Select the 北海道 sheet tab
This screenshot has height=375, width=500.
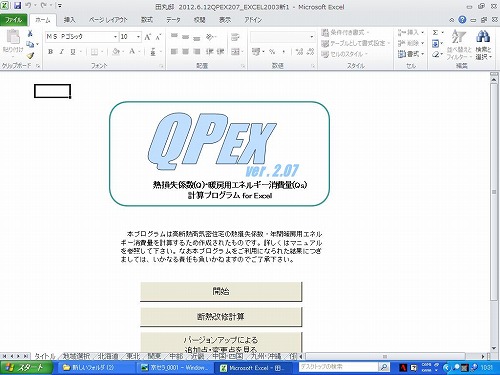click(108, 356)
